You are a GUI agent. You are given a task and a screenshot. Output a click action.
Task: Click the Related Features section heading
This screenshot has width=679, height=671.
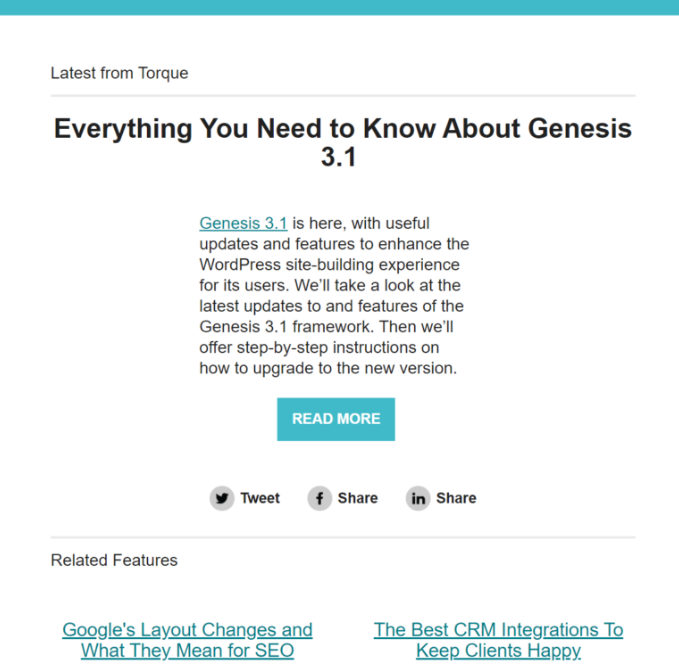coord(114,560)
